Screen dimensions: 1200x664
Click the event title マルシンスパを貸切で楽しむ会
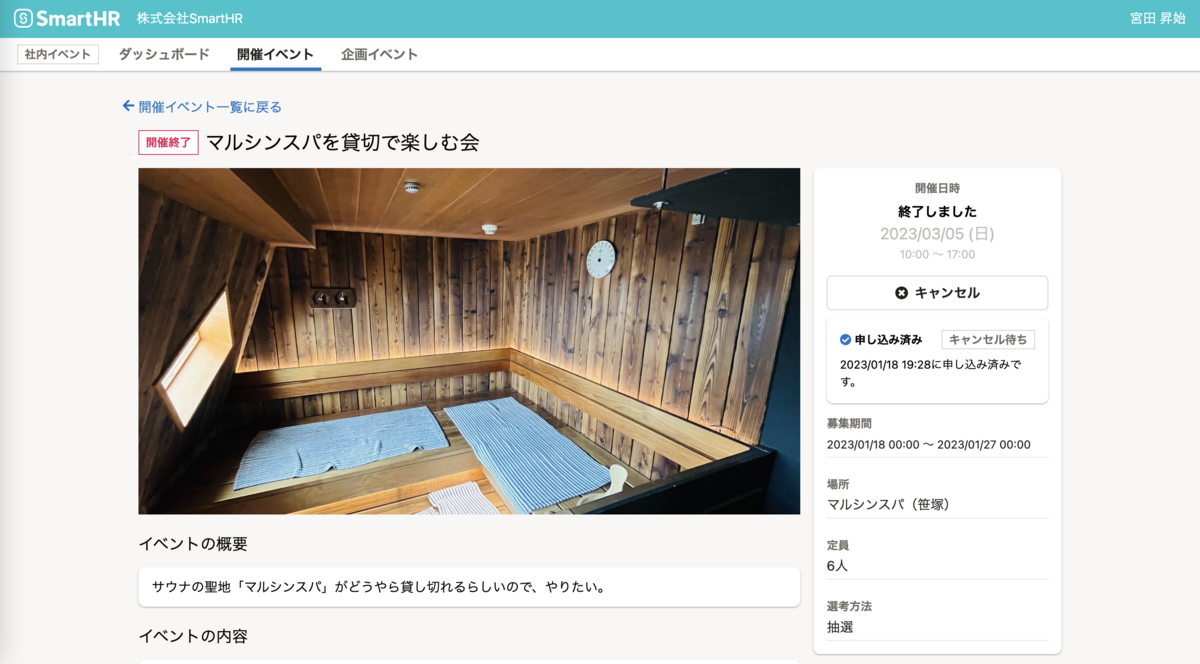(343, 142)
